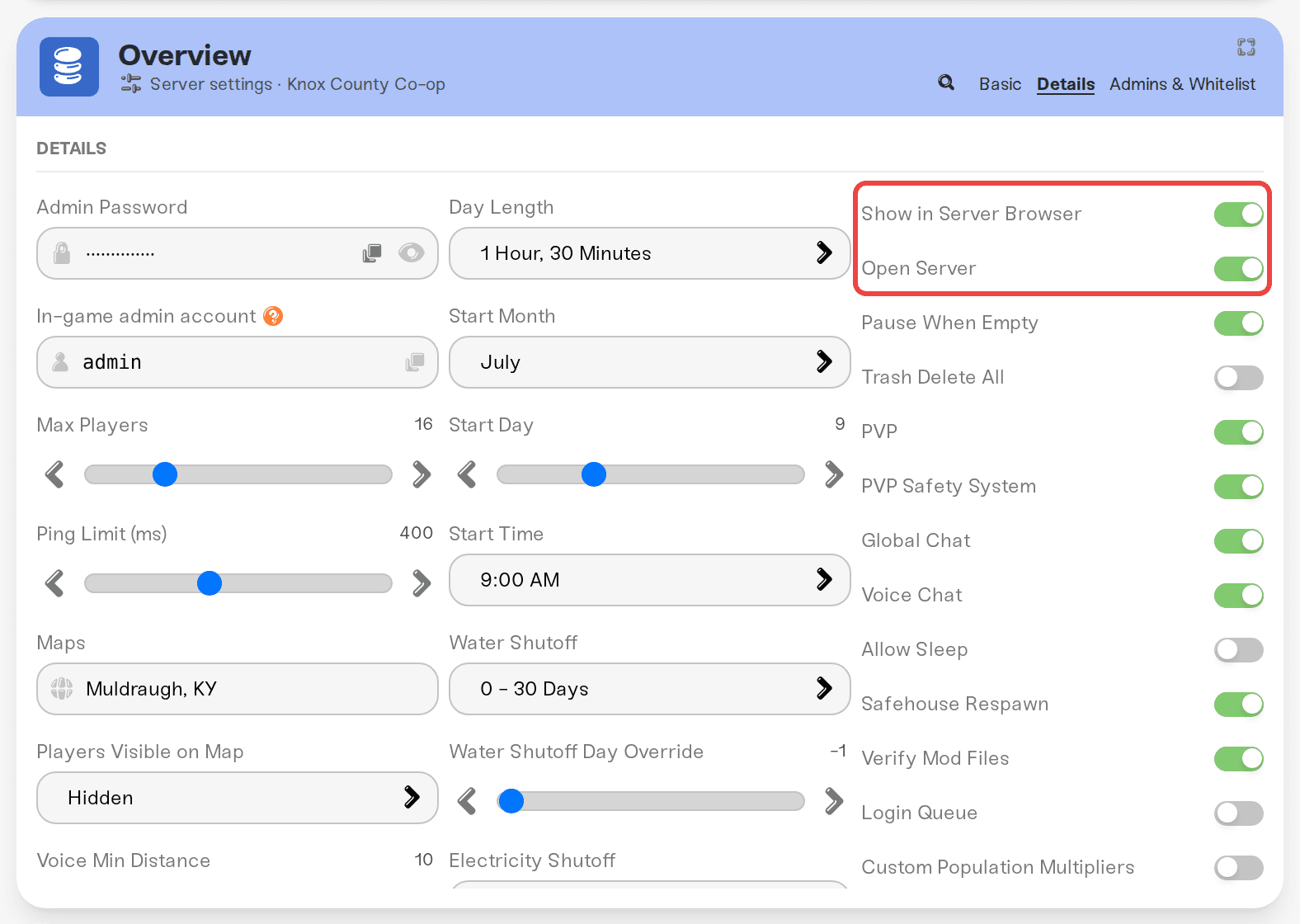Increase Ping Limit with right arrow
The width and height of the screenshot is (1300, 924).
coord(422,583)
